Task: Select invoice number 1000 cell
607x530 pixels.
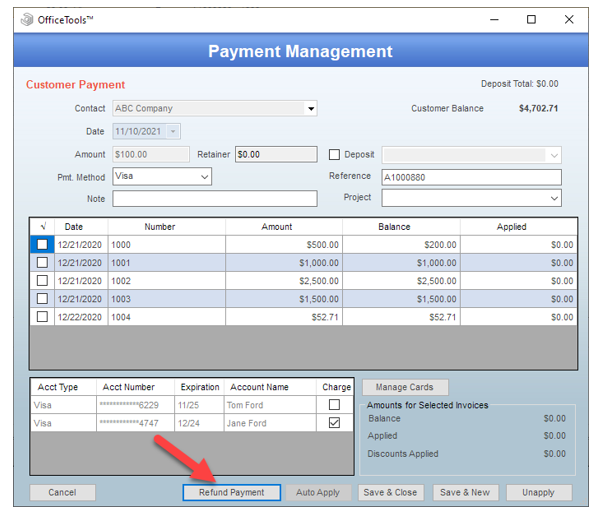Action: [166, 245]
